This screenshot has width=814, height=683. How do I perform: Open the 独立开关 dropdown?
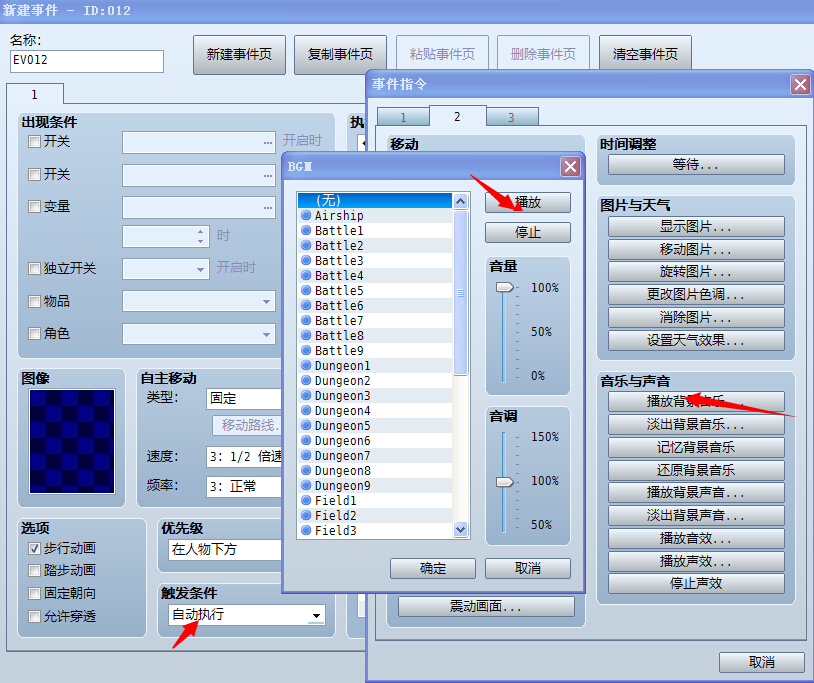click(x=166, y=269)
